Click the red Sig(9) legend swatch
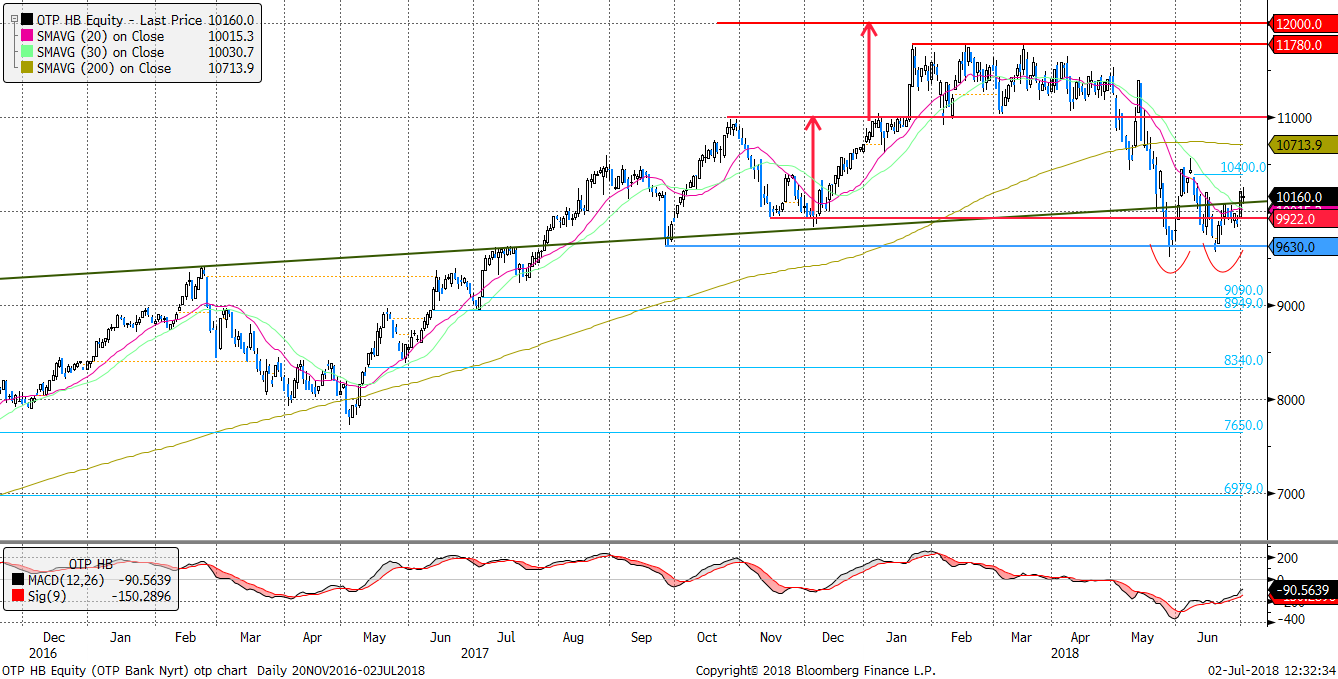 tap(16, 595)
